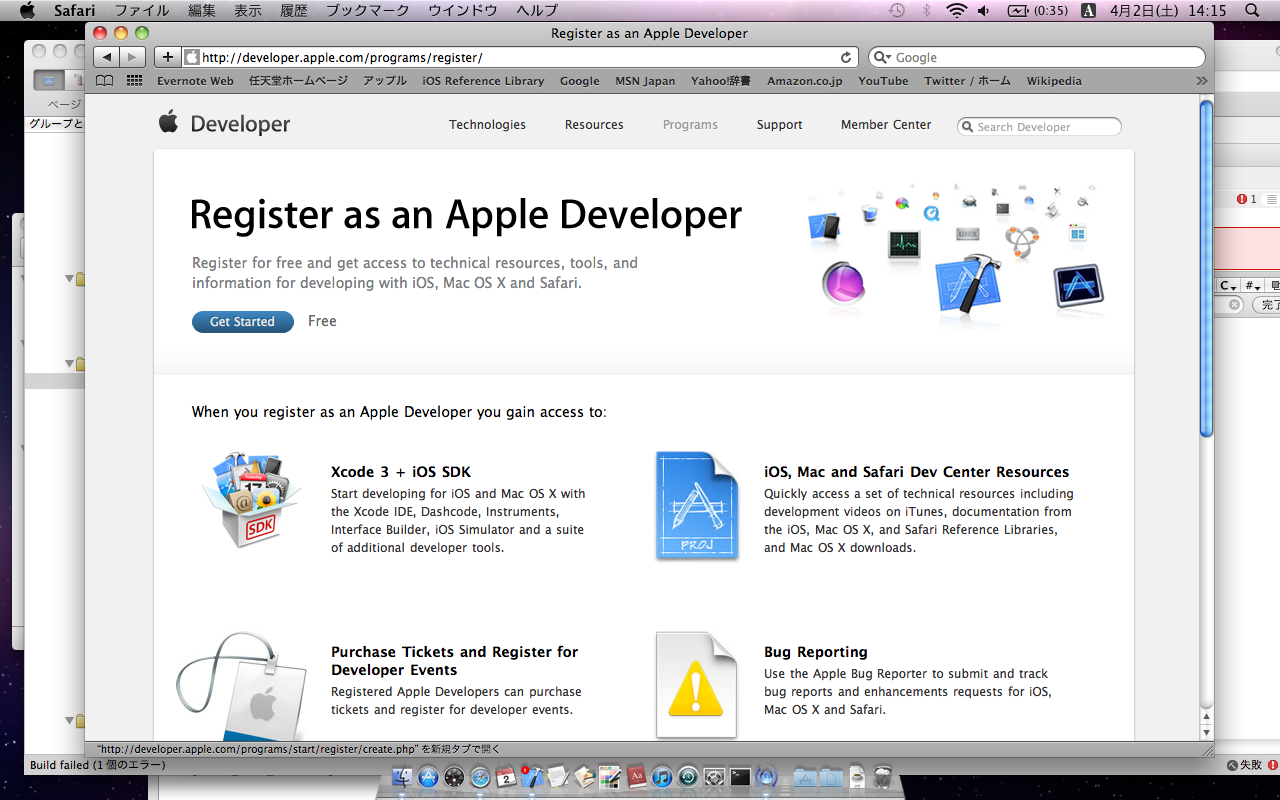This screenshot has height=800, width=1280.
Task: Open System Preferences from the Dock
Action: click(714, 777)
